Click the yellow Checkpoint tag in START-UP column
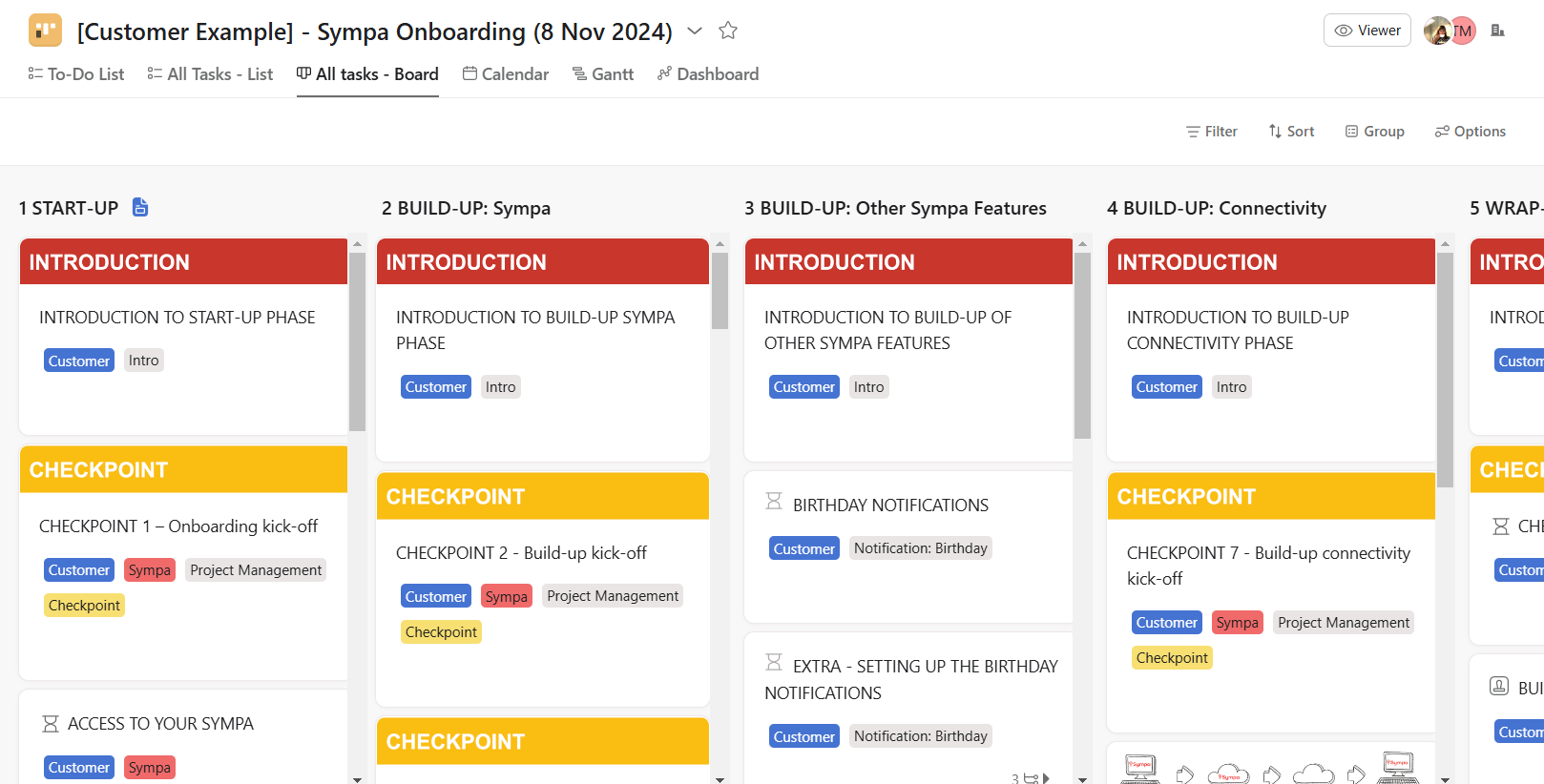Image resolution: width=1544 pixels, height=784 pixels. point(84,606)
